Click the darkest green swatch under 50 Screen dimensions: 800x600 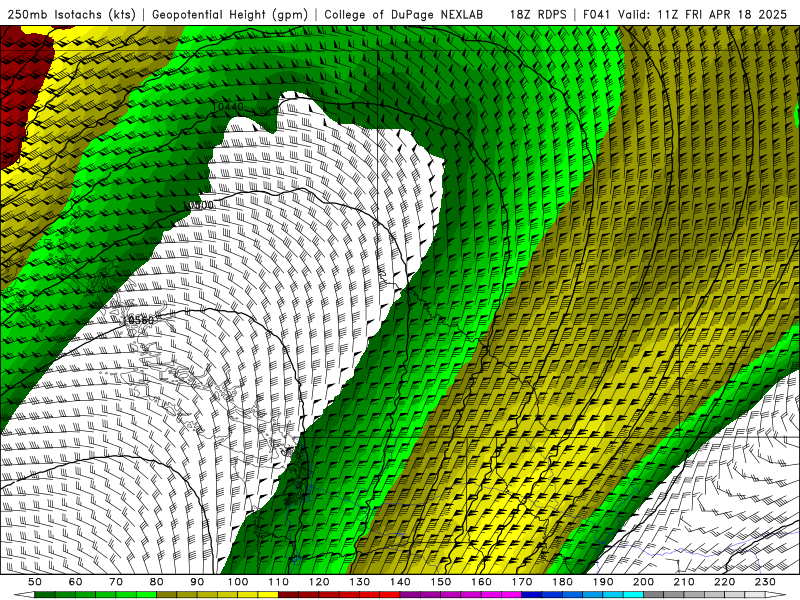[x=45, y=595]
